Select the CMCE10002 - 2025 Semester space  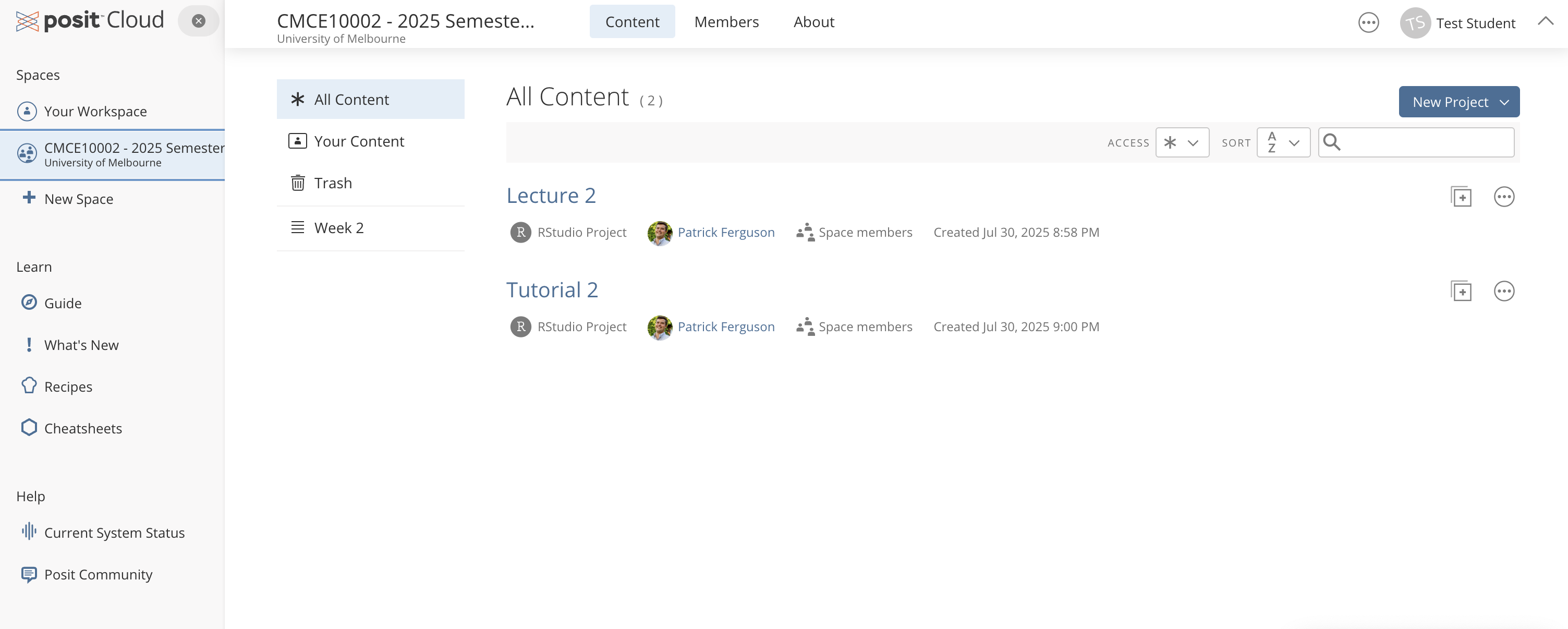tap(112, 154)
